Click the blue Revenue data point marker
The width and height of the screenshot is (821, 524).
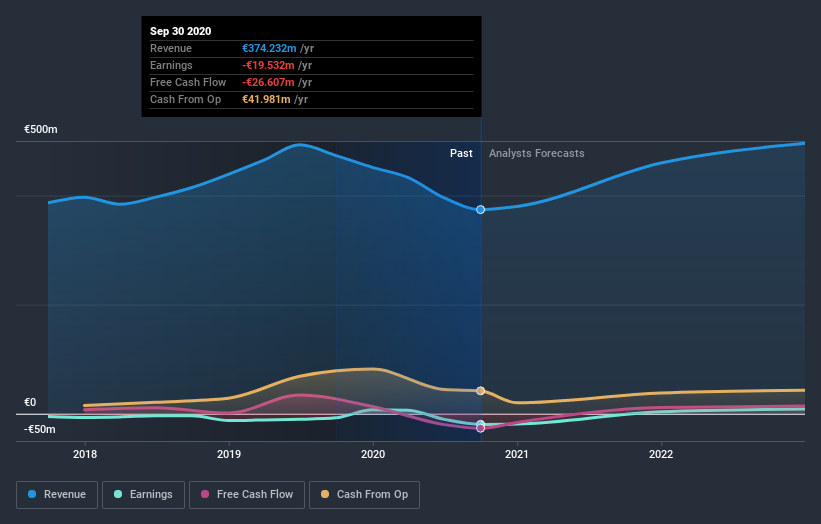pyautogui.click(x=481, y=209)
